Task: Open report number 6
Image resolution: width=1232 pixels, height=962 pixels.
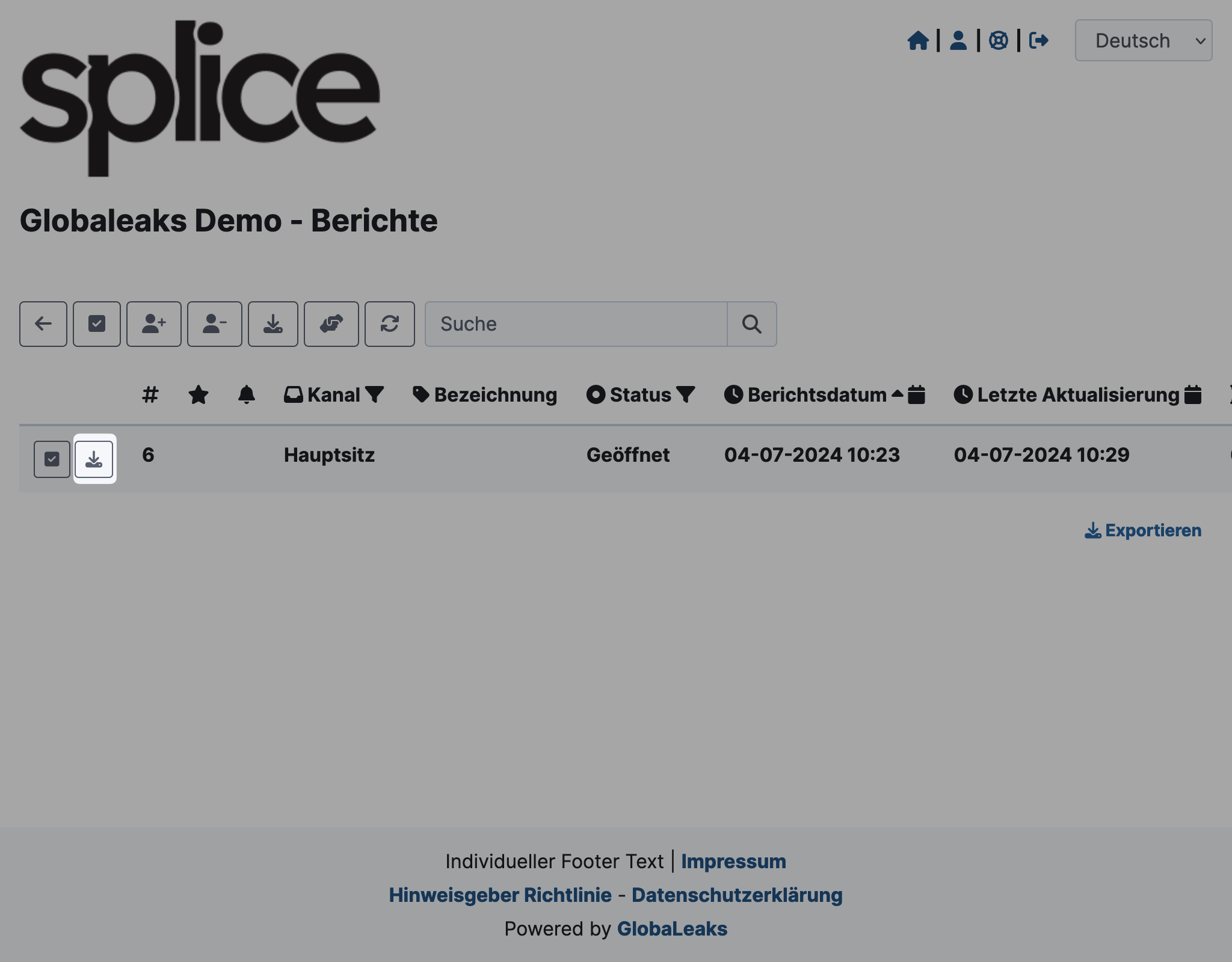Action: [148, 455]
